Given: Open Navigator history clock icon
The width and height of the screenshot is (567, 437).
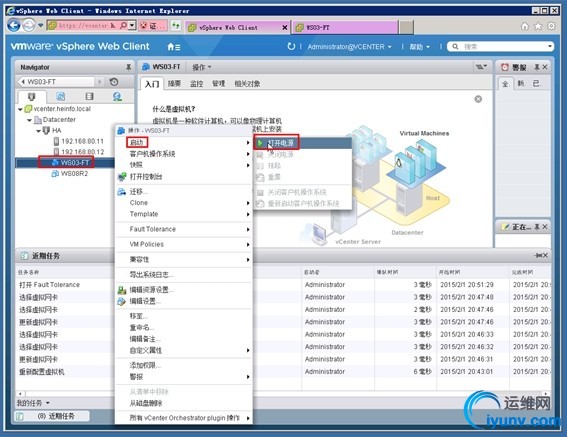Looking at the screenshot, I should pyautogui.click(x=114, y=82).
